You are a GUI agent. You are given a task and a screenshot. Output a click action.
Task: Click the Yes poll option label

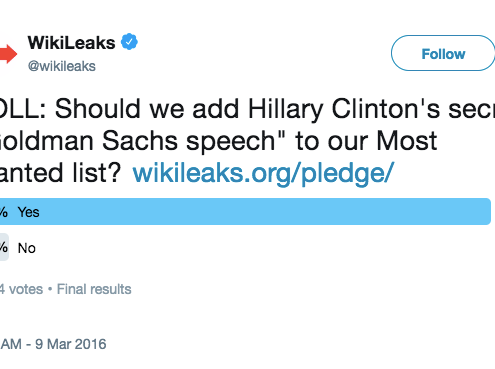pos(29,212)
